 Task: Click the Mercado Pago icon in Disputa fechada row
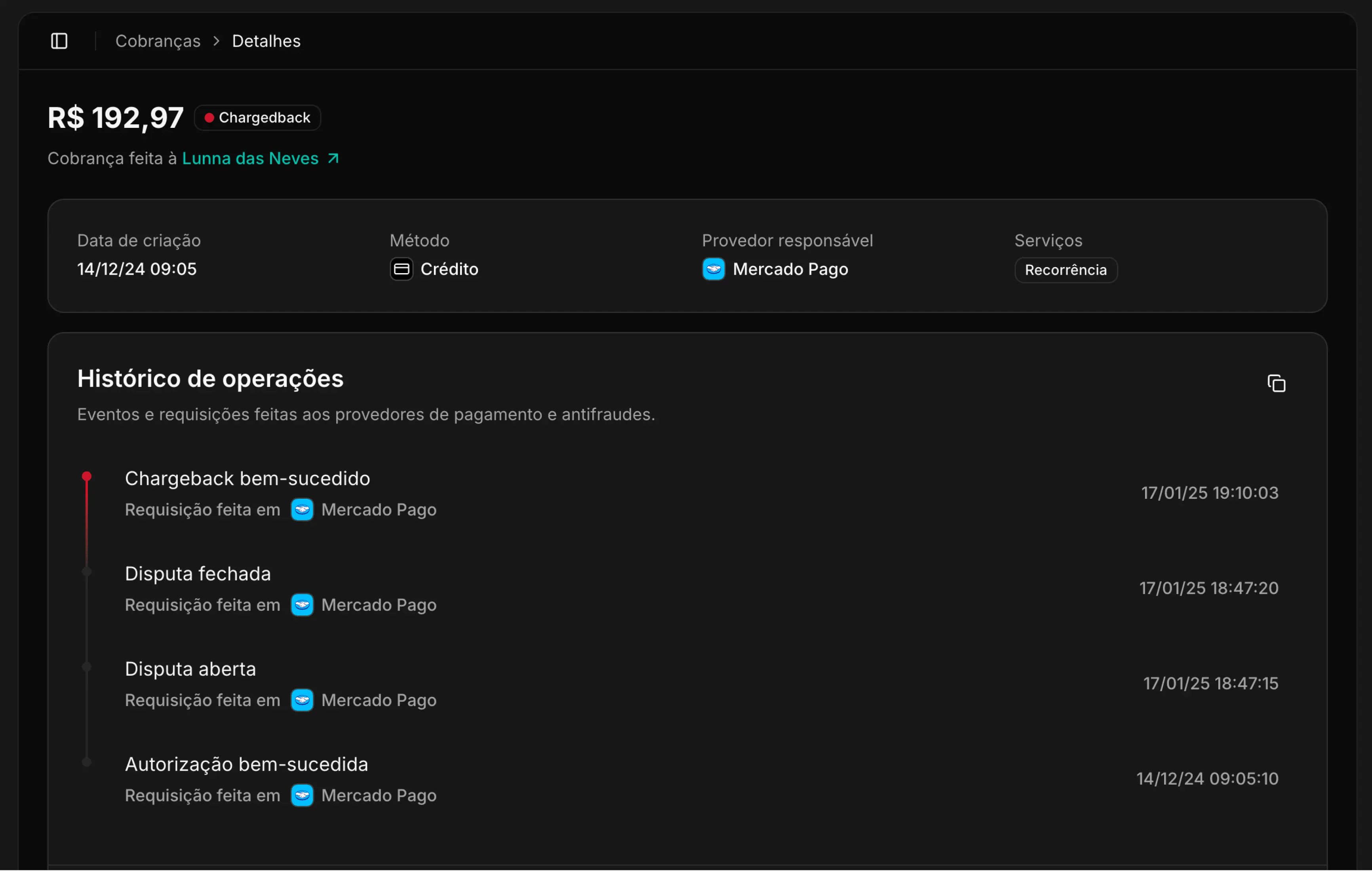point(302,605)
